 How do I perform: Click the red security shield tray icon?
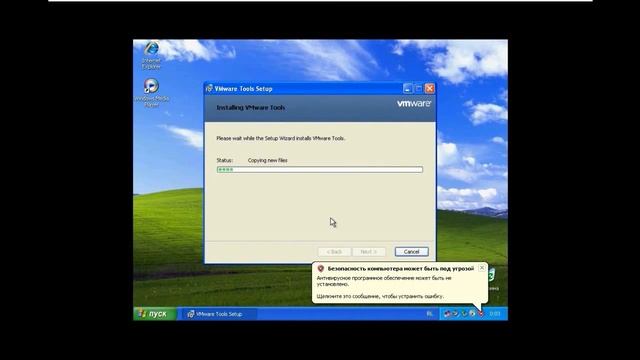(x=481, y=313)
